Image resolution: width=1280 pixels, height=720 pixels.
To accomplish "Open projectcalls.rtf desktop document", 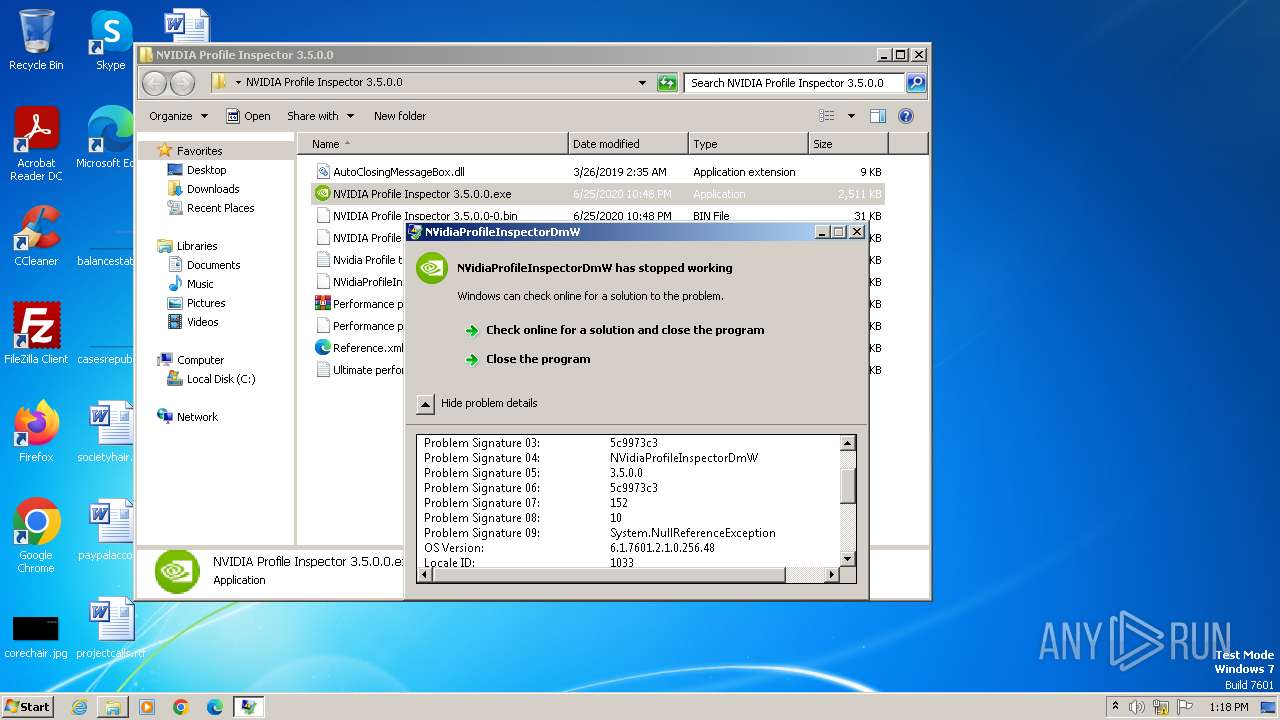I will 110,628.
